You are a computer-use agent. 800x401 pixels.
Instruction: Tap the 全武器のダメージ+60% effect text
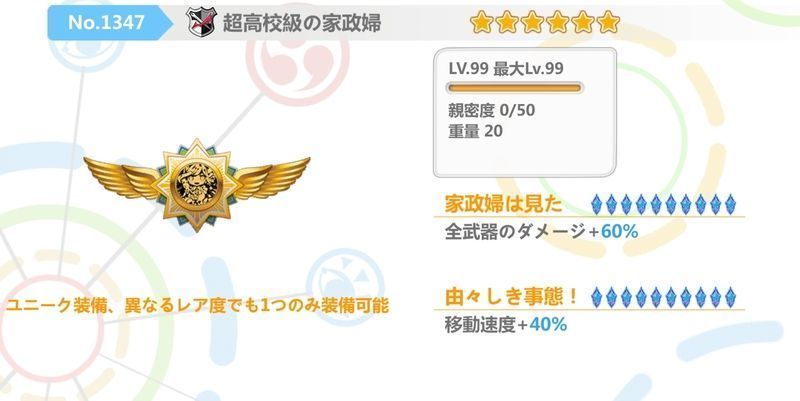pos(541,232)
